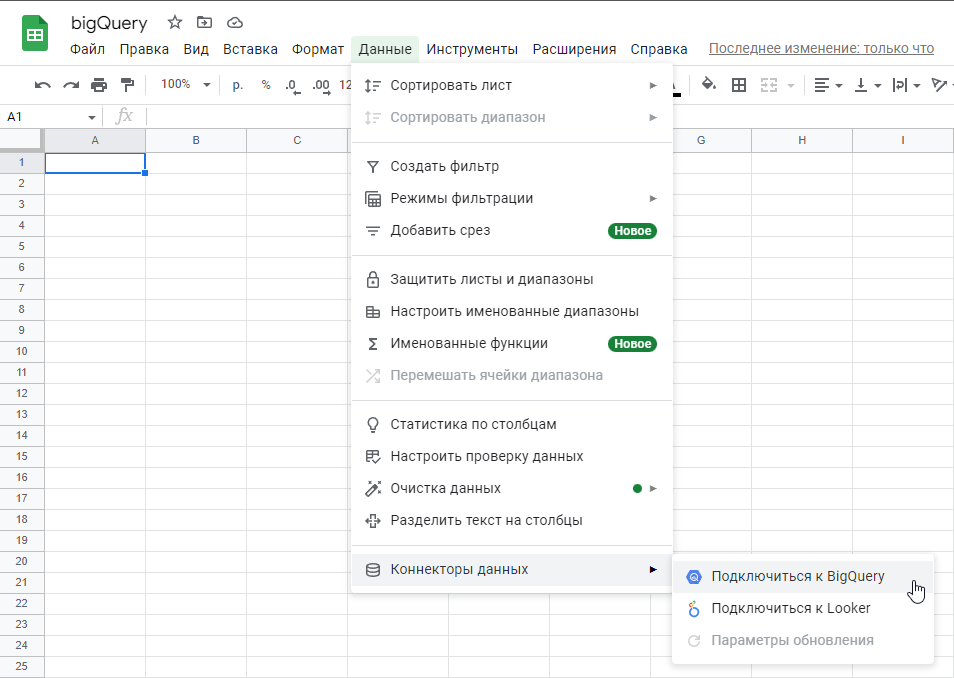Increase decimal places

point(321,86)
